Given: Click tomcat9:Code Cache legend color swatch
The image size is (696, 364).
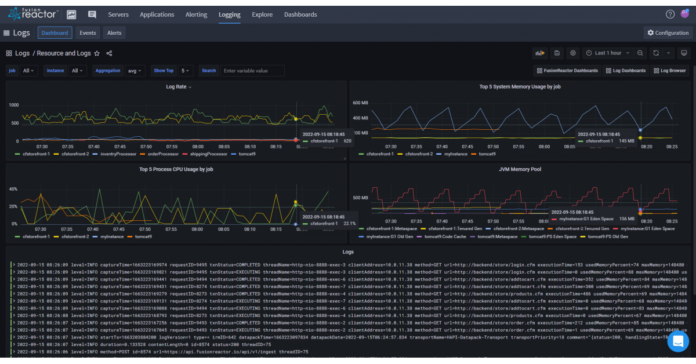Looking at the screenshot, I should (419, 237).
